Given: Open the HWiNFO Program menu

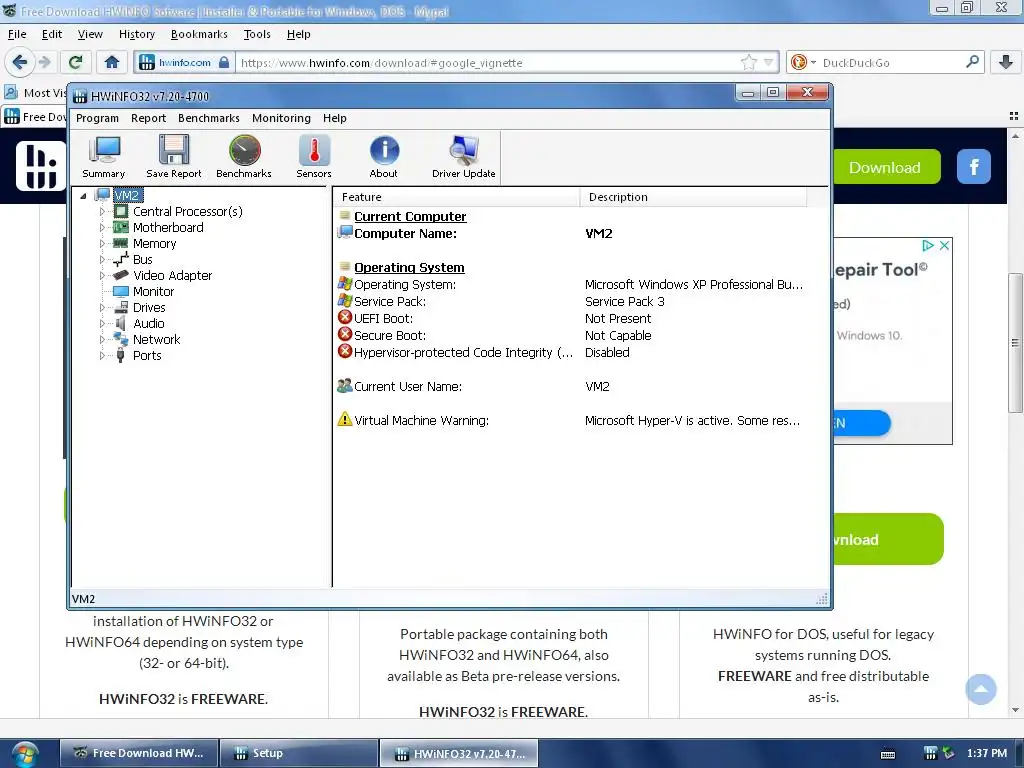Looking at the screenshot, I should click(97, 118).
